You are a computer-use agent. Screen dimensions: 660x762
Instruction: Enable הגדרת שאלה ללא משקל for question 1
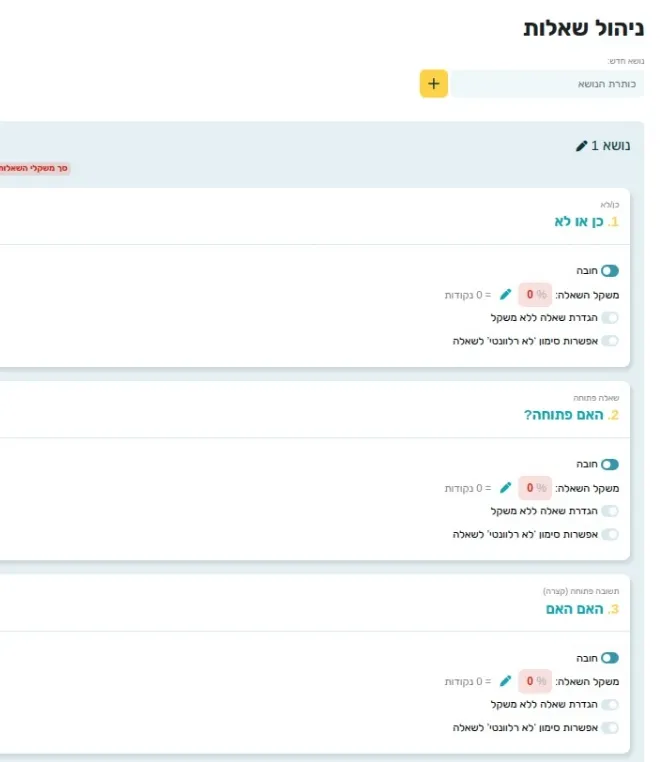(609, 318)
